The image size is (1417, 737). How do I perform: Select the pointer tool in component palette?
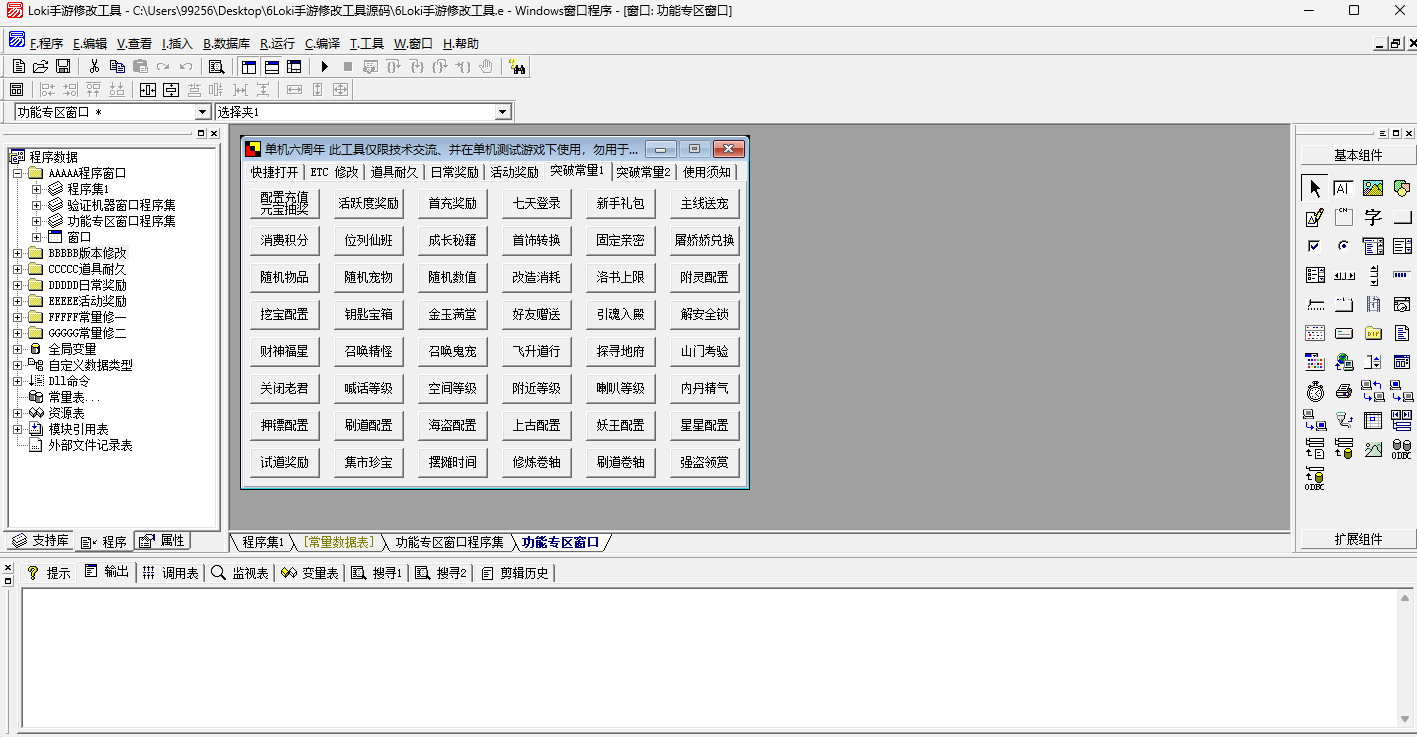point(1314,188)
